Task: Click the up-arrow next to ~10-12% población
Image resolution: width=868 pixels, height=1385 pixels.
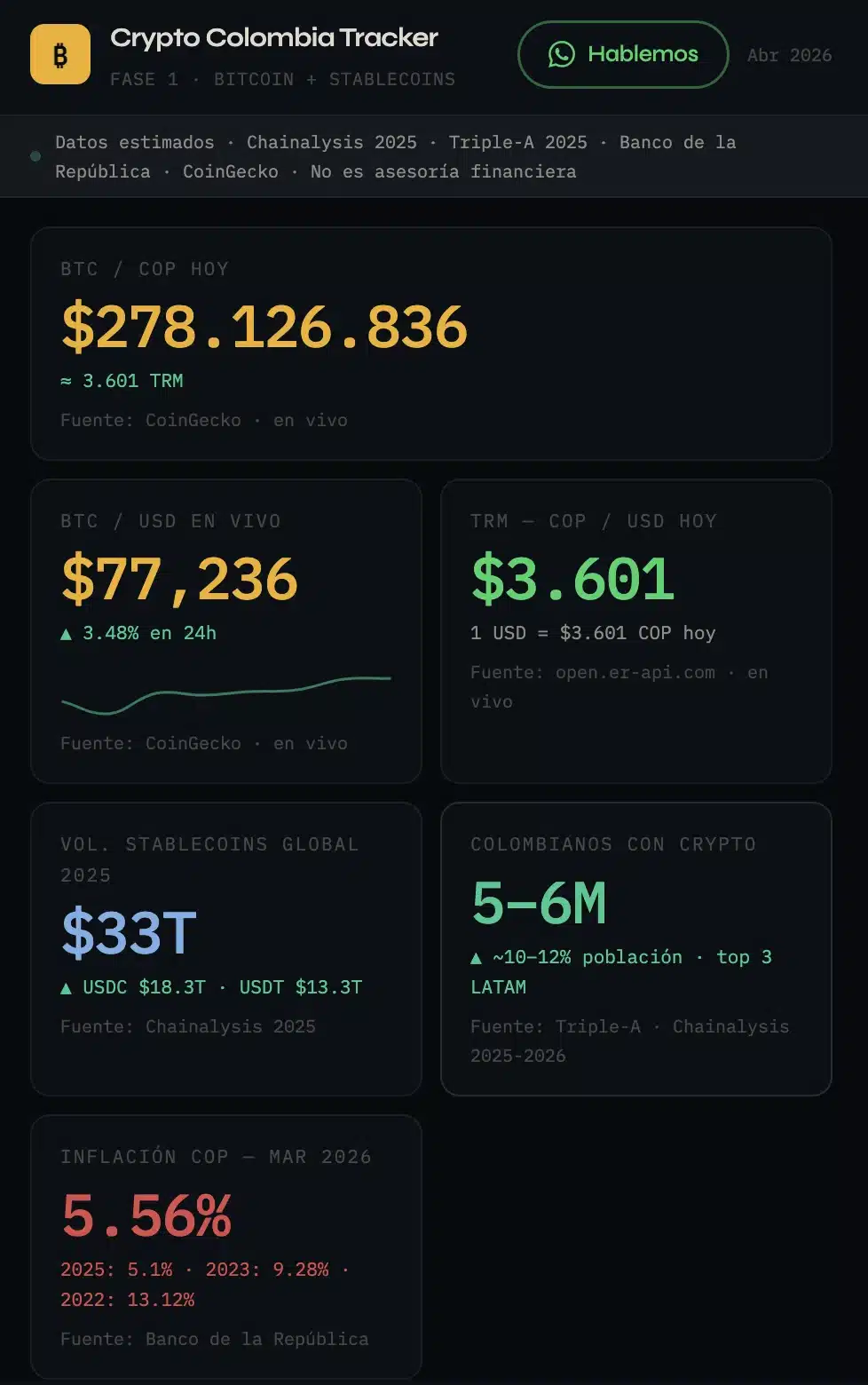Action: (475, 957)
